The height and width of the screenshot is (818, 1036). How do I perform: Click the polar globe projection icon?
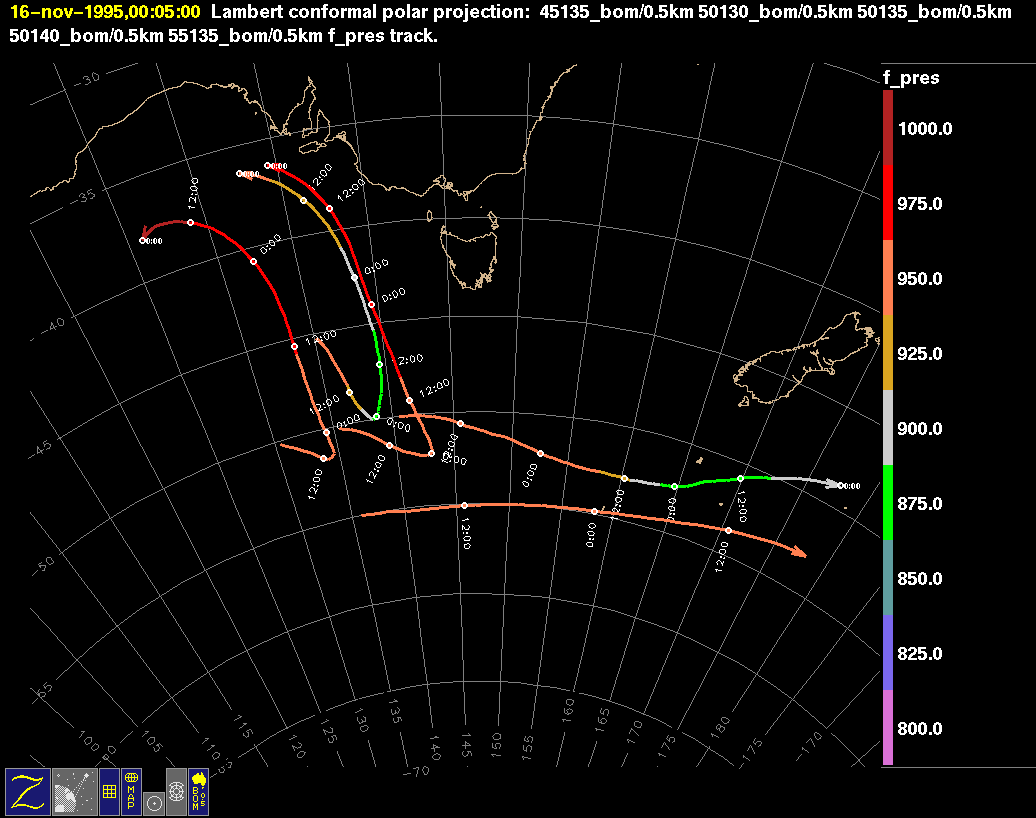click(x=176, y=790)
